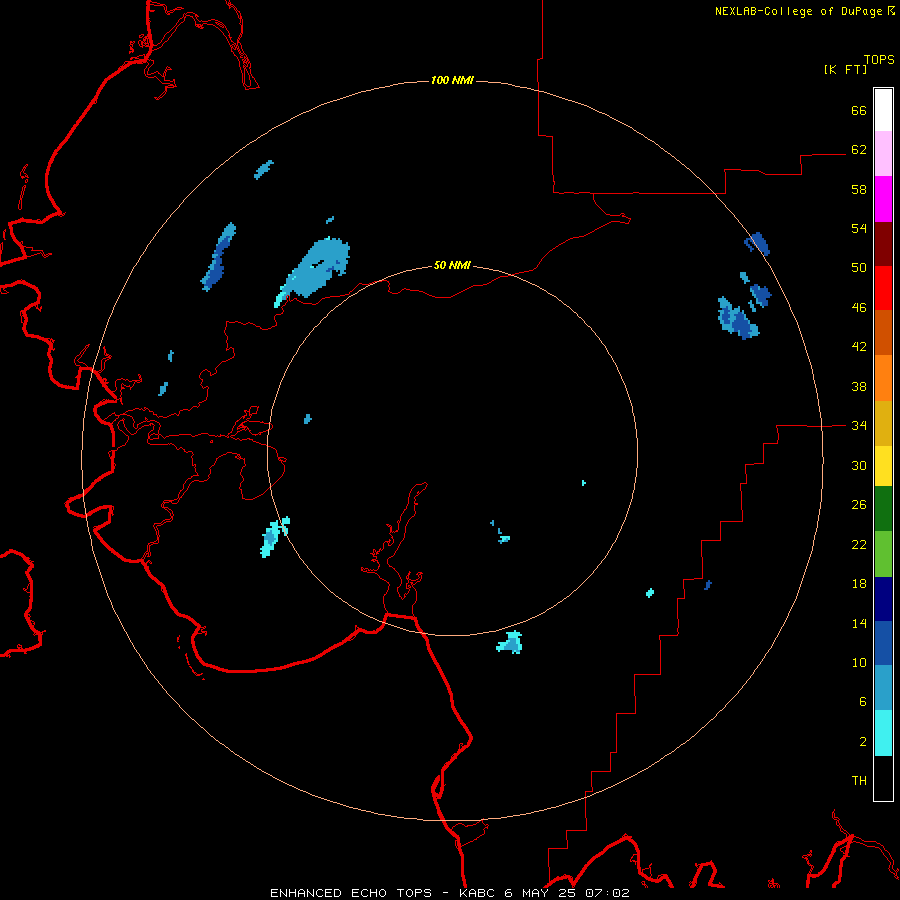Image resolution: width=900 pixels, height=900 pixels.
Task: Click legend value 66
Action: click(x=859, y=110)
